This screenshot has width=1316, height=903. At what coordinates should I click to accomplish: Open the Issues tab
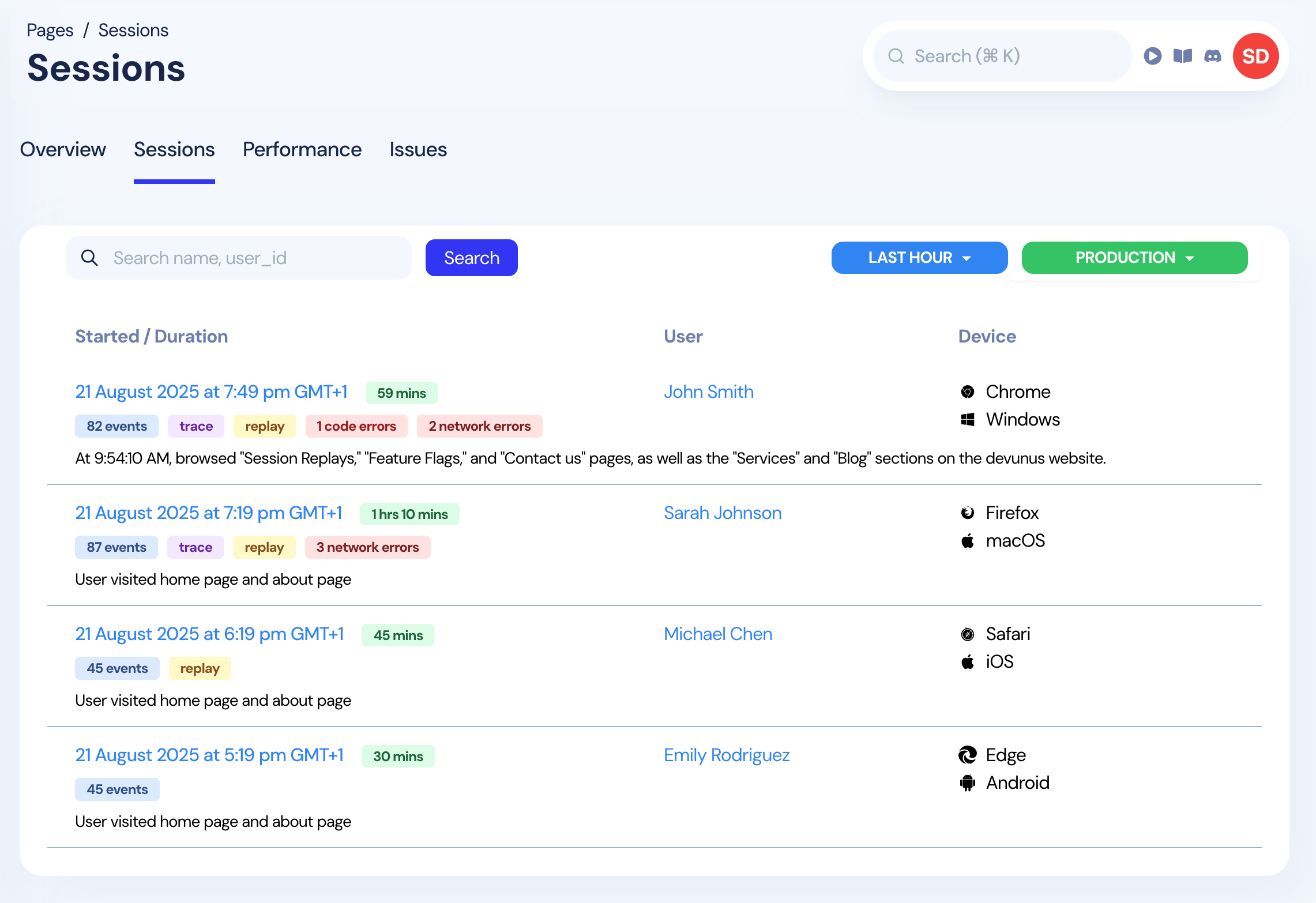pos(418,150)
